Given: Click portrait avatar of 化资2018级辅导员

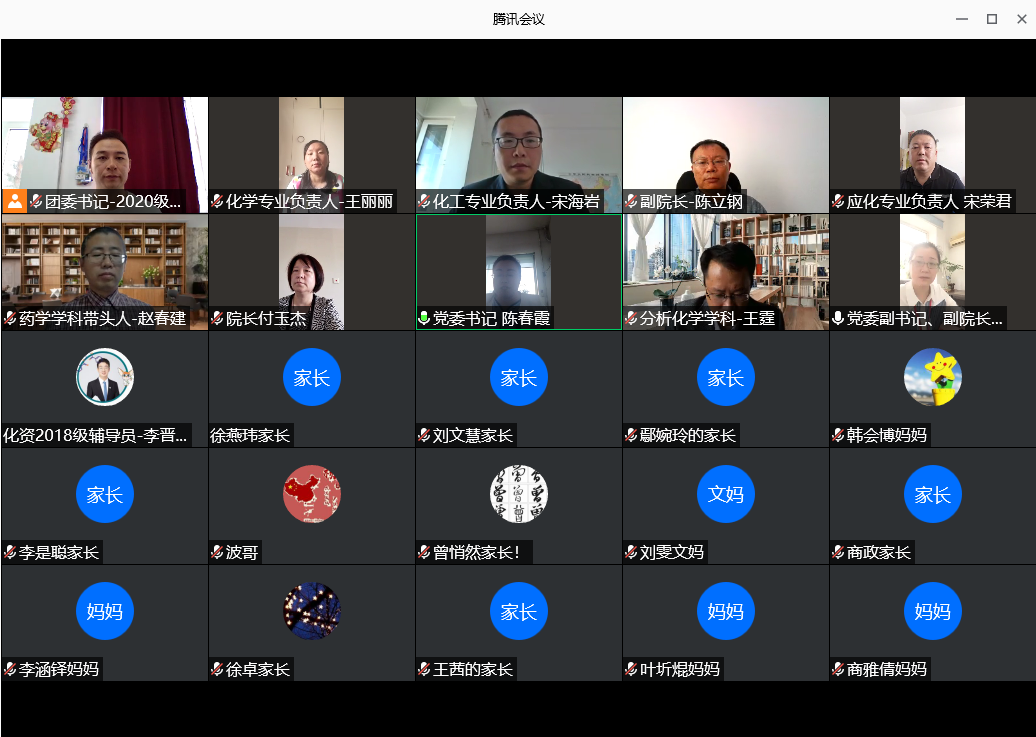Looking at the screenshot, I should pos(105,377).
